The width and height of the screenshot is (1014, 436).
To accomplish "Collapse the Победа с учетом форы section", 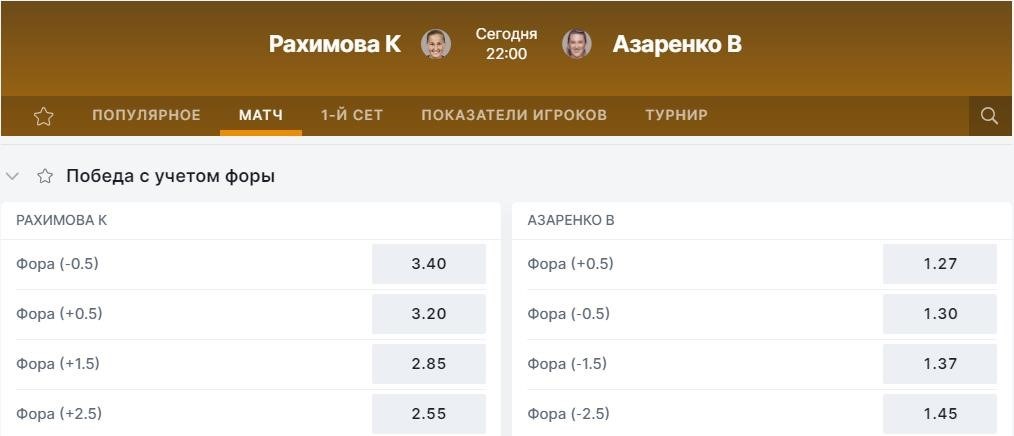I will point(12,176).
